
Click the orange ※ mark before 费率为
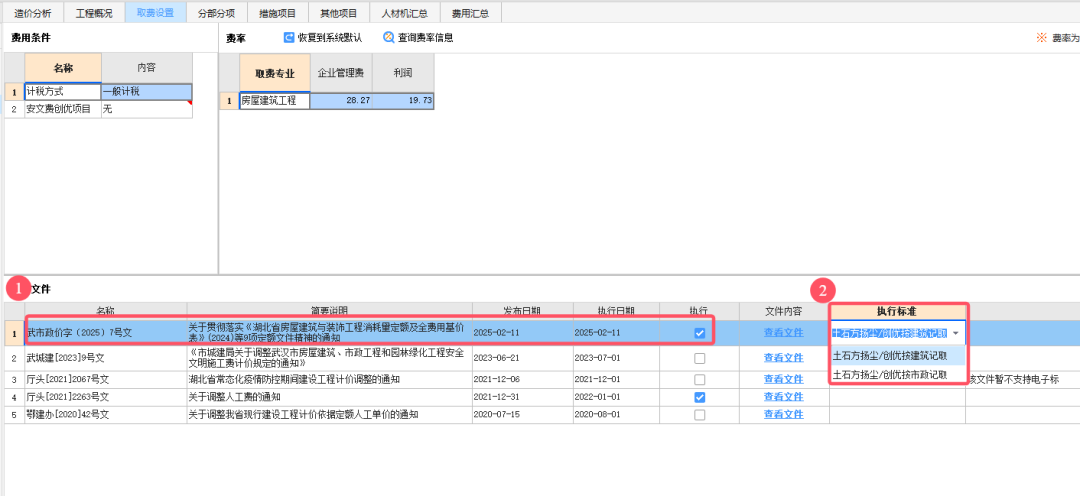pos(1041,38)
